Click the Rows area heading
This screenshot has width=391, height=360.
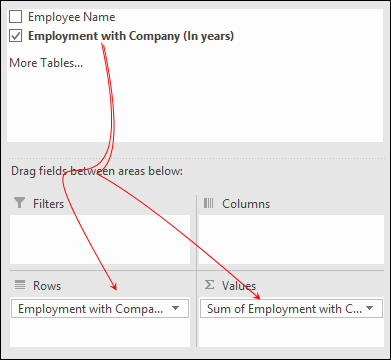[47, 286]
